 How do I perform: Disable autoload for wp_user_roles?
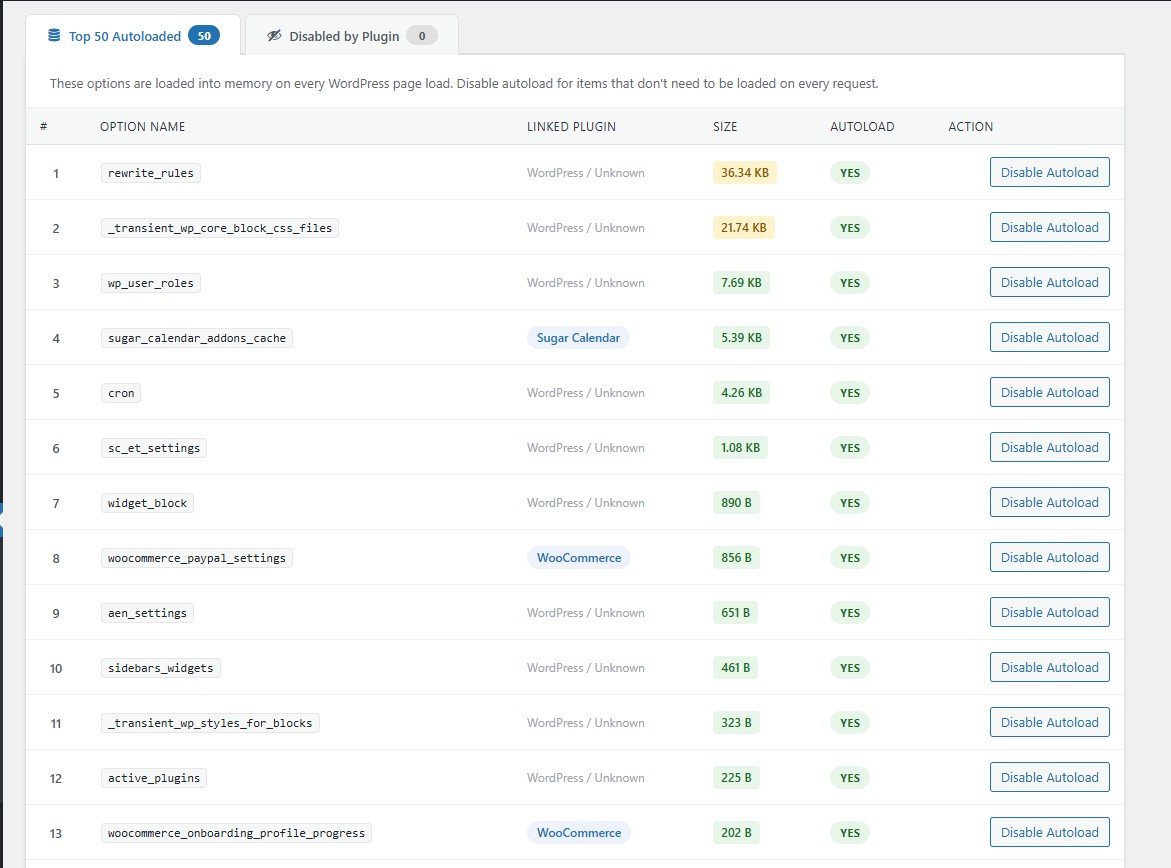pos(1049,282)
